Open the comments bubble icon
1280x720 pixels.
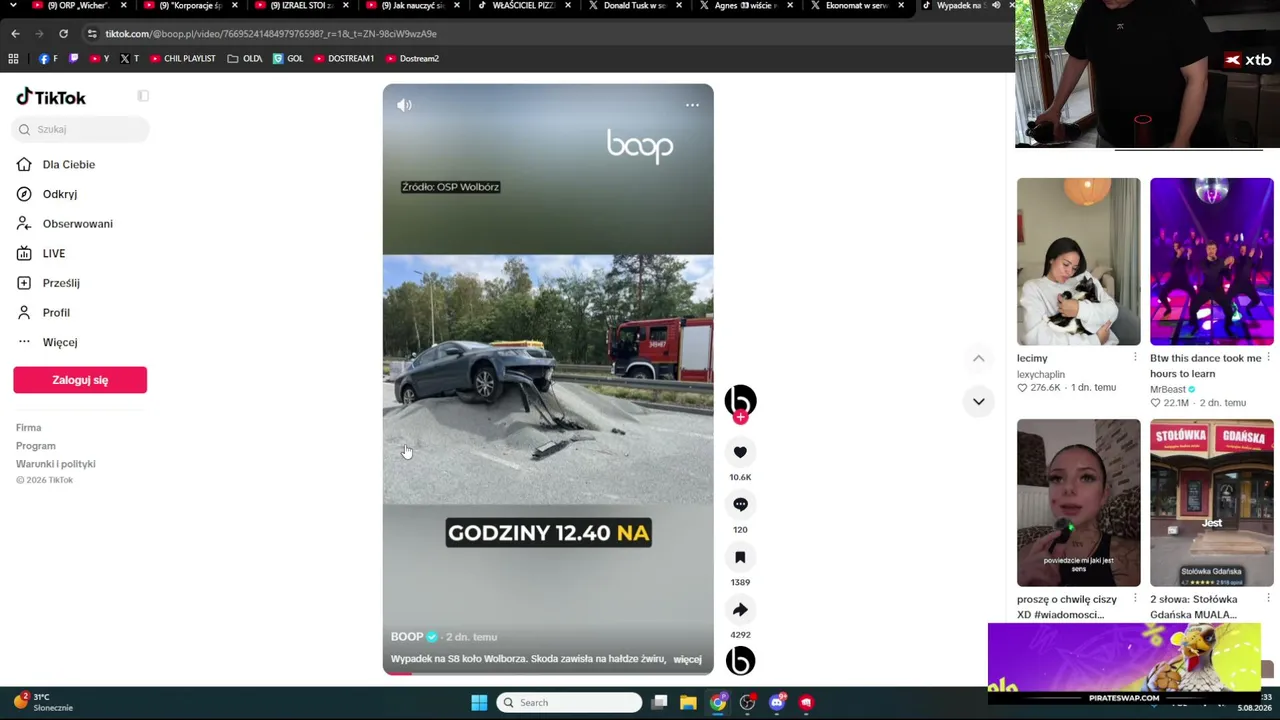coord(740,505)
